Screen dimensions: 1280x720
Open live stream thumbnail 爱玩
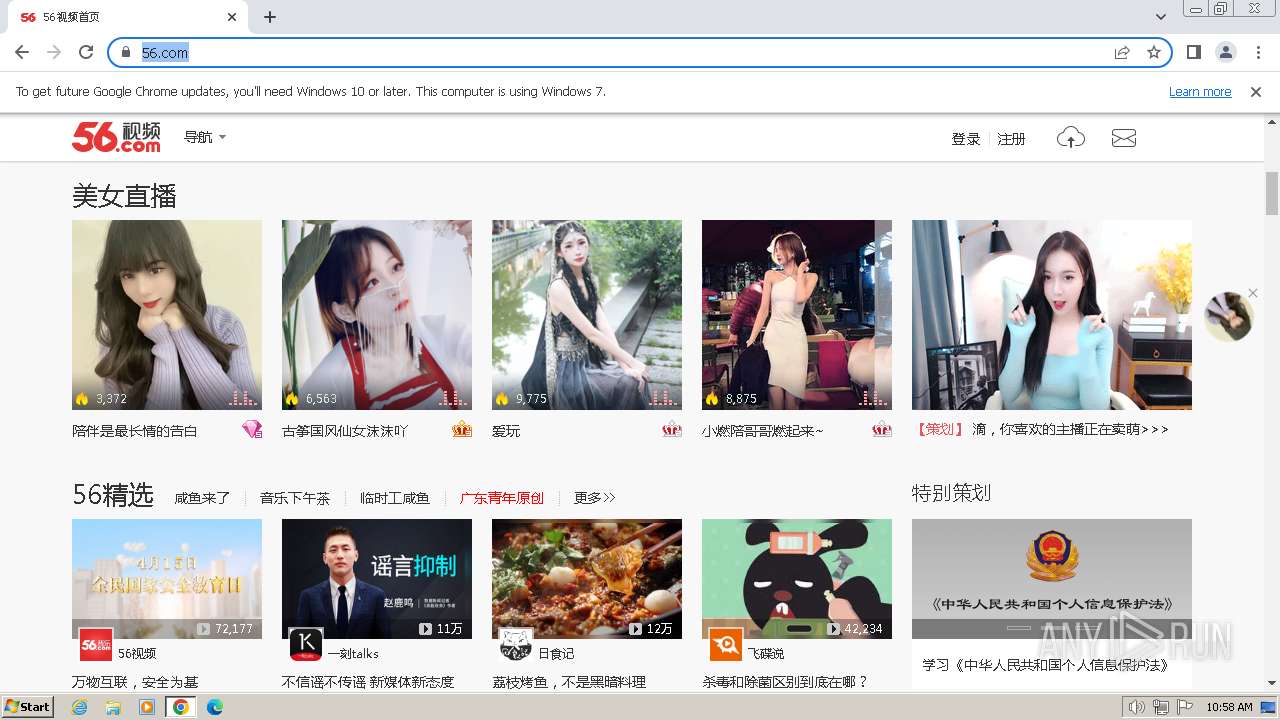coord(587,315)
